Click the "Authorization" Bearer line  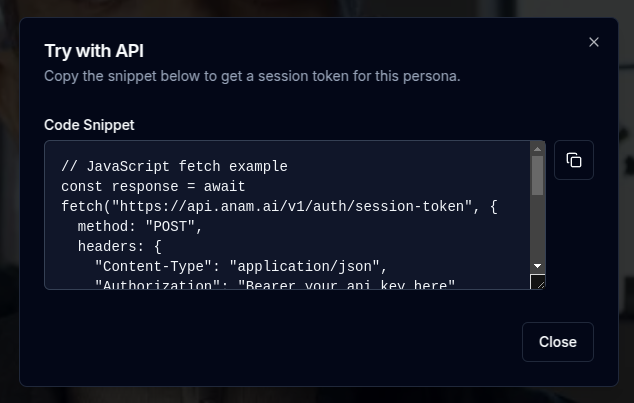click(275, 285)
